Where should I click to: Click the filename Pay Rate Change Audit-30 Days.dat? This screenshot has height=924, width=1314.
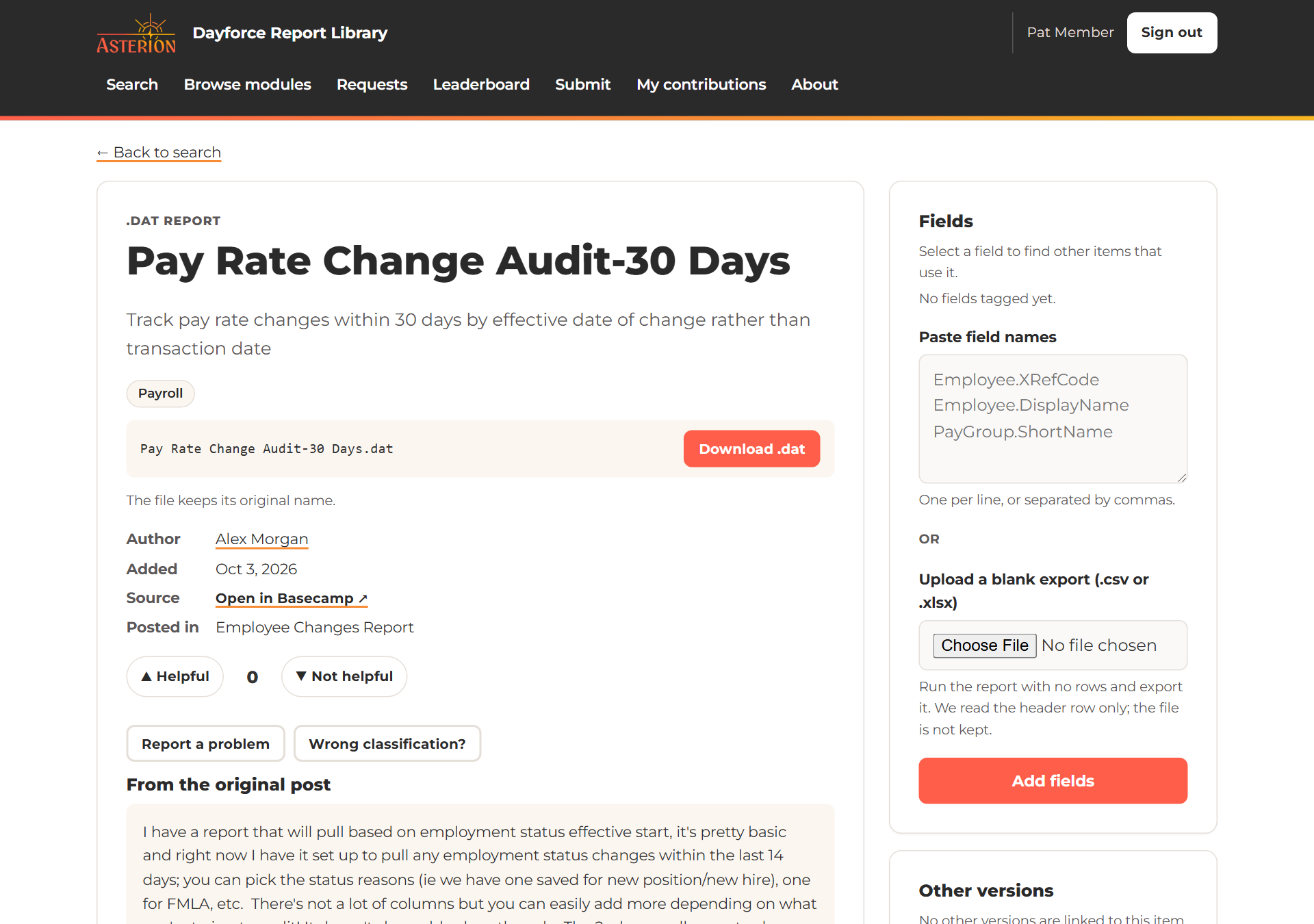(x=267, y=449)
